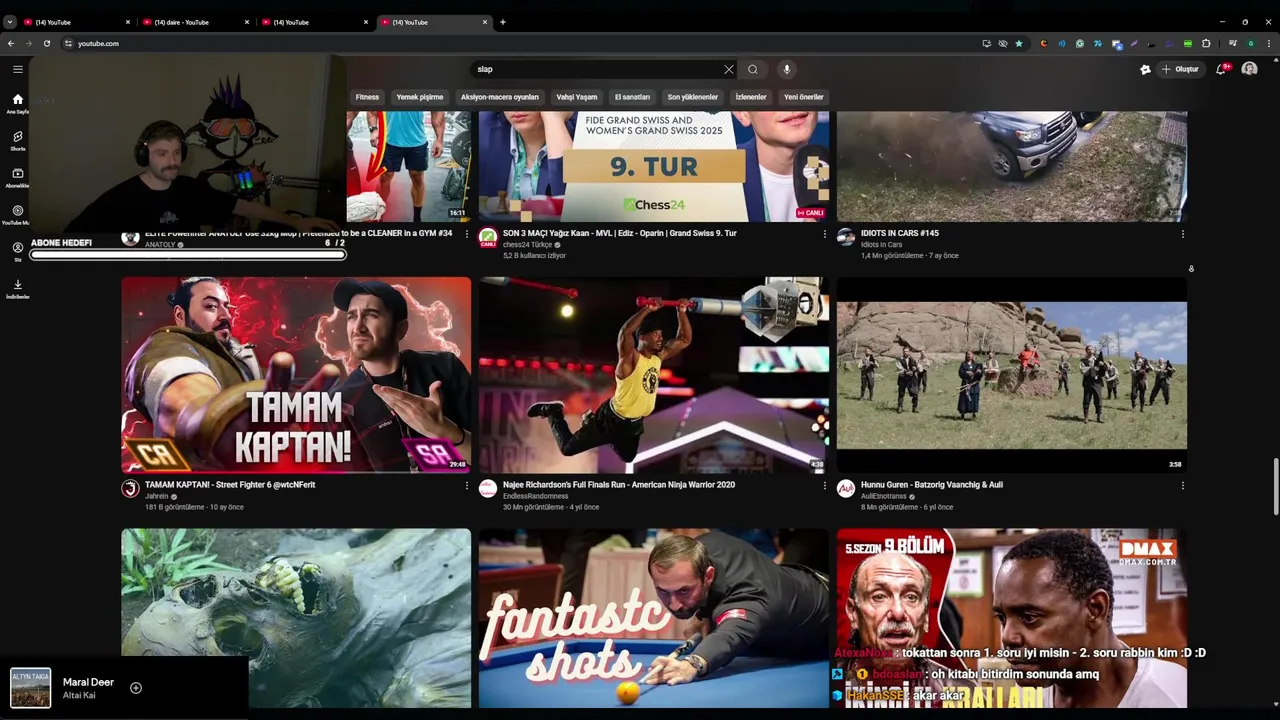
Task: Switch to the daire - YouTube tab
Action: (x=193, y=22)
